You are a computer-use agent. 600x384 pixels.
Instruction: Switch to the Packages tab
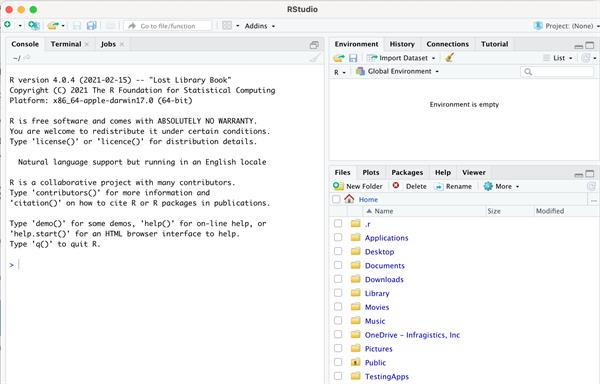[407, 172]
